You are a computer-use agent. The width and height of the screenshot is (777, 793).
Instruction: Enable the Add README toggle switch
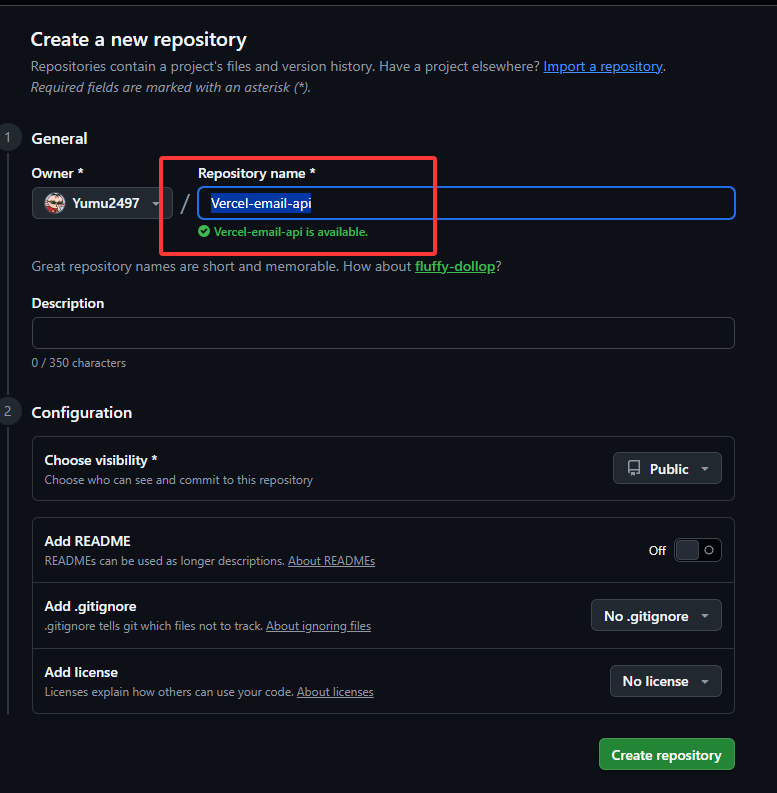697,550
